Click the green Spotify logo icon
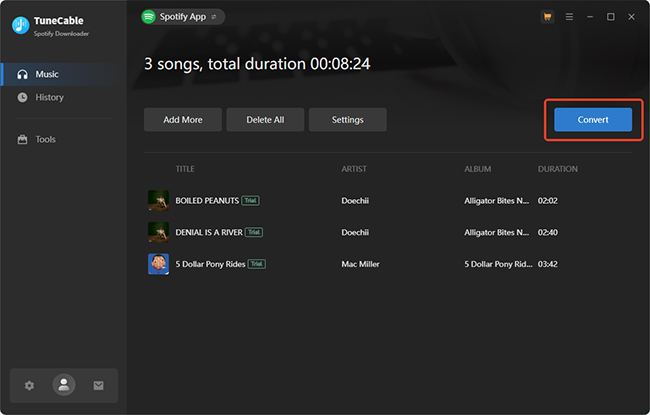This screenshot has height=415, width=650. 148,17
